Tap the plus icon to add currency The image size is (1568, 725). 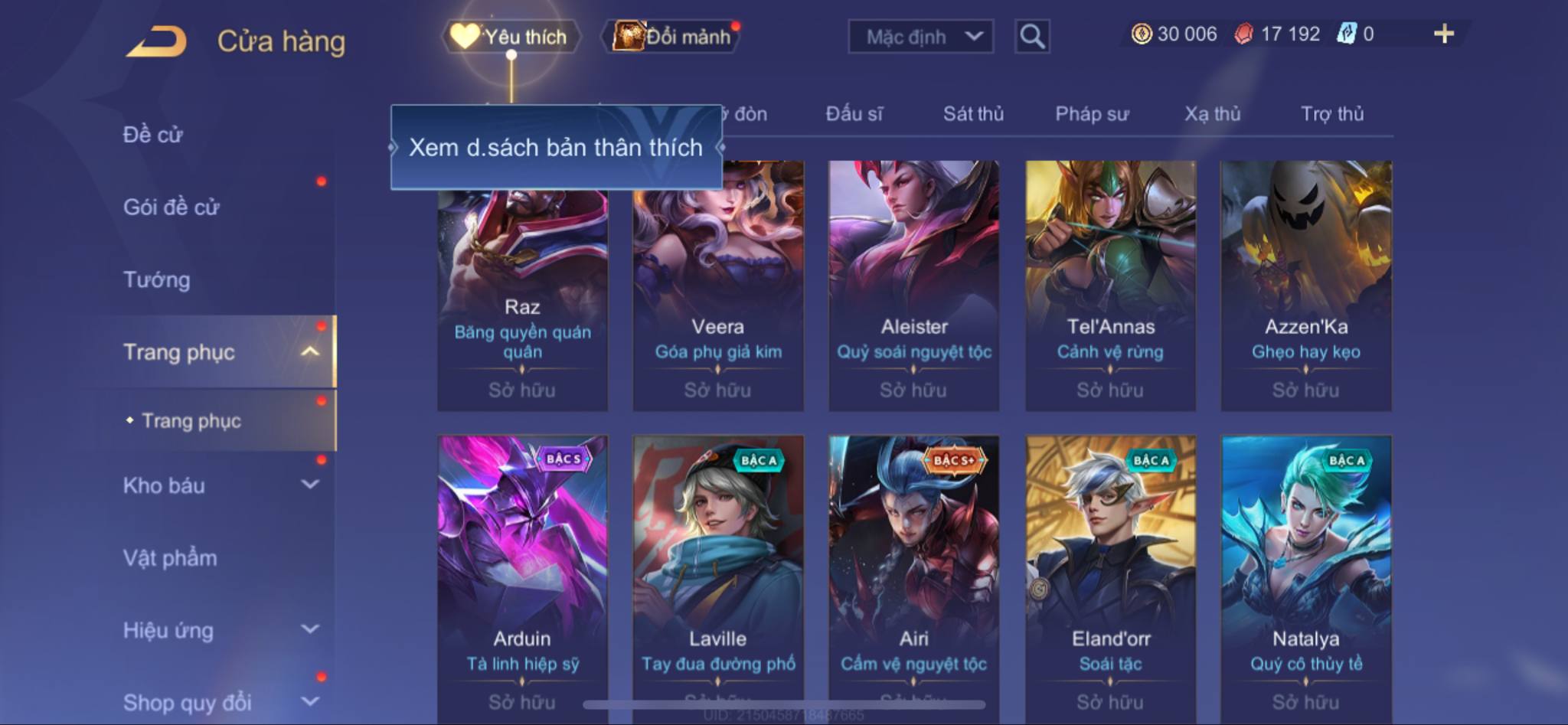(1443, 34)
